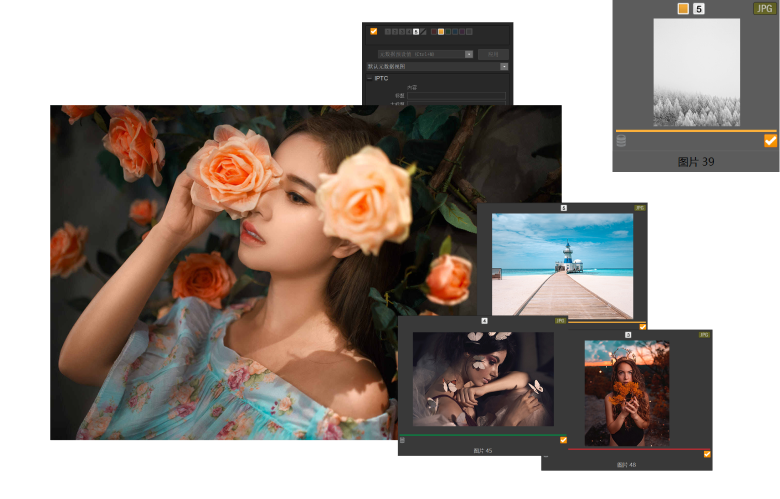Select the lighthouse pier thumbnail
Viewport: 780px width, 499px height.
coord(562,265)
